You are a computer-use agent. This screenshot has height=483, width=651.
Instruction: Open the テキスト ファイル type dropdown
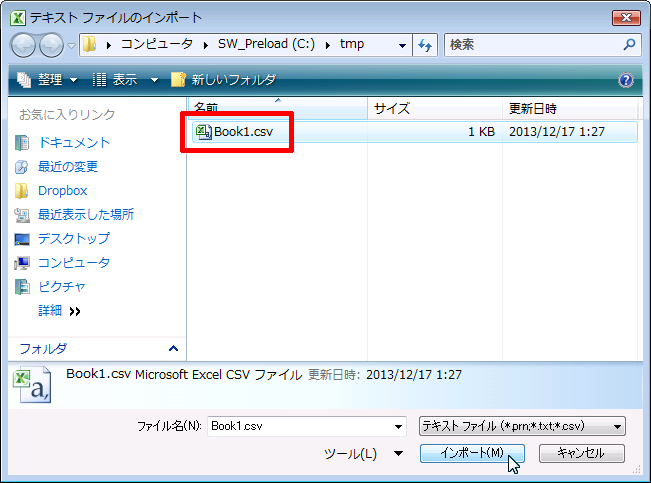(x=522, y=426)
